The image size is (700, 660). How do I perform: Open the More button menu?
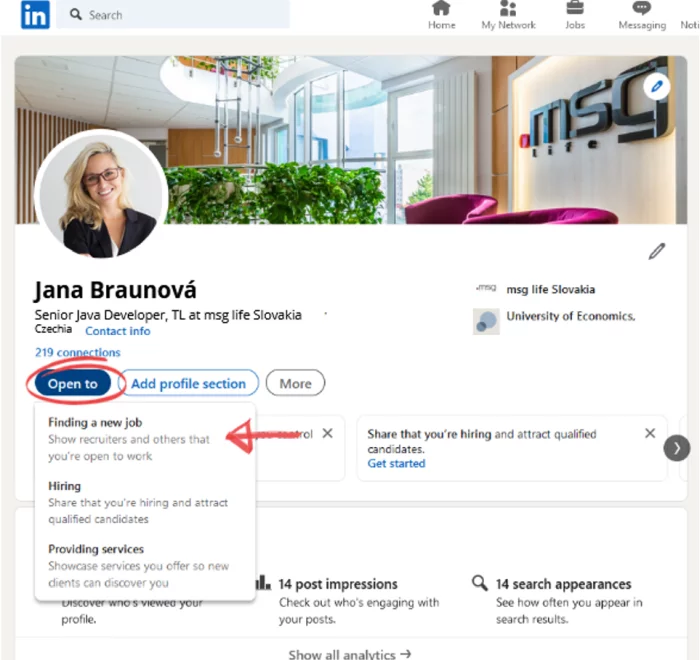(x=296, y=383)
